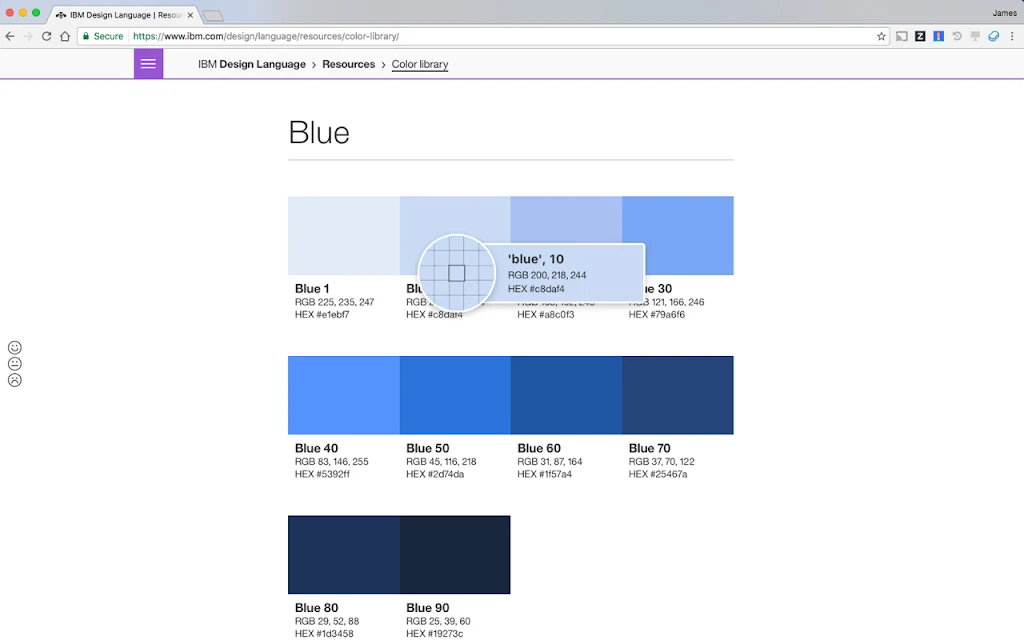
Task: Click the Blue 90 label
Action: point(428,607)
